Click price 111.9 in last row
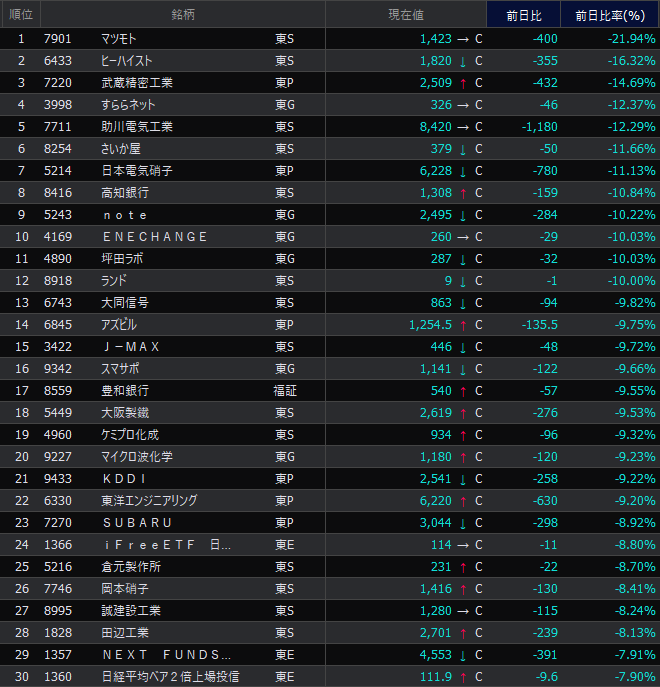Viewport: 660px width, 687px height. tap(436, 676)
